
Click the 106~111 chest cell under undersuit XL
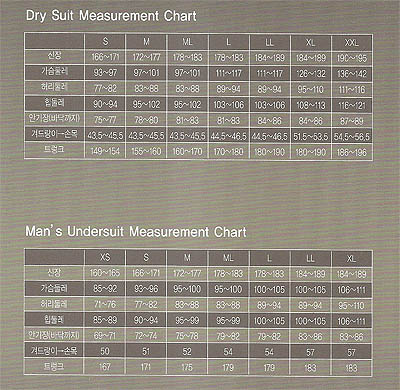coord(351,290)
